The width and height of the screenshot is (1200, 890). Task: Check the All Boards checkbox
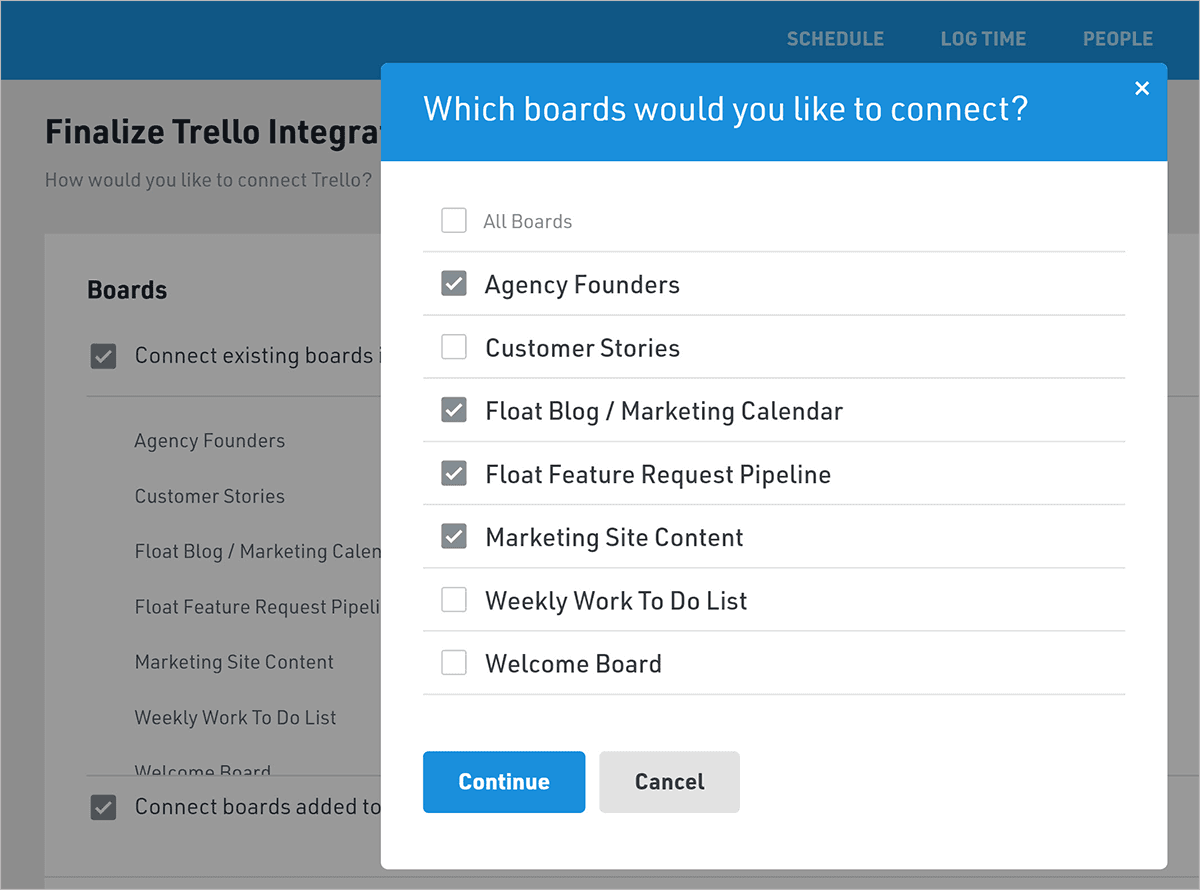[x=454, y=221]
